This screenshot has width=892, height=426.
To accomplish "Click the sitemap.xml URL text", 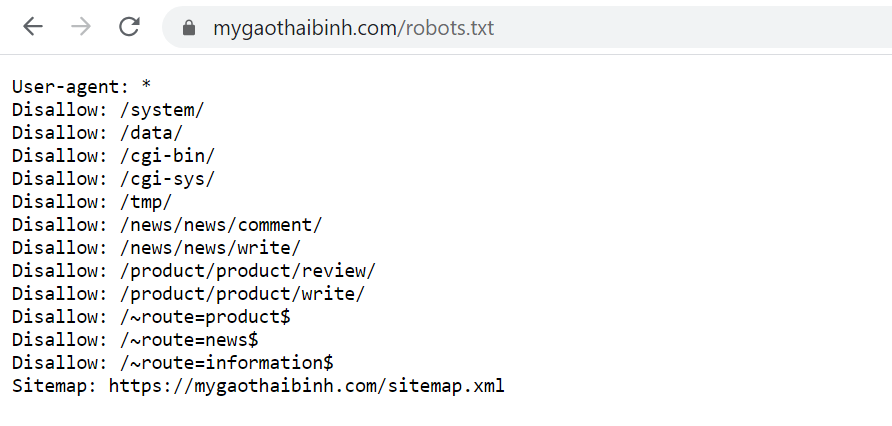I will (307, 386).
